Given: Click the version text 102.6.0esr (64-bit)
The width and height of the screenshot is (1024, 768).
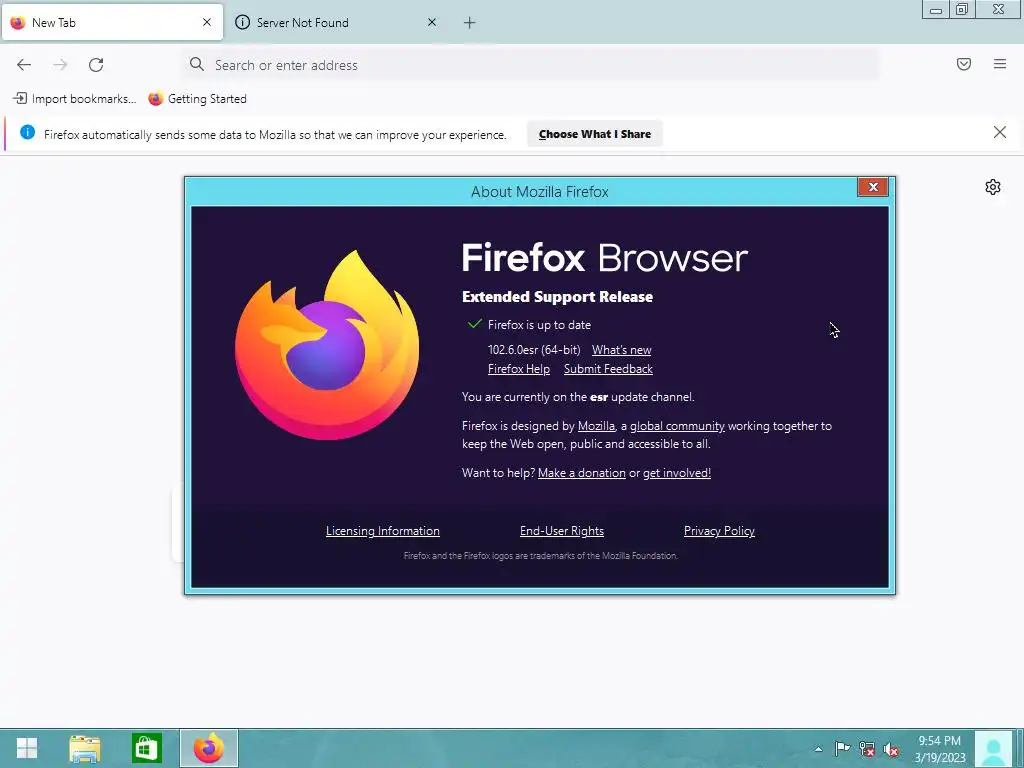Looking at the screenshot, I should [534, 350].
